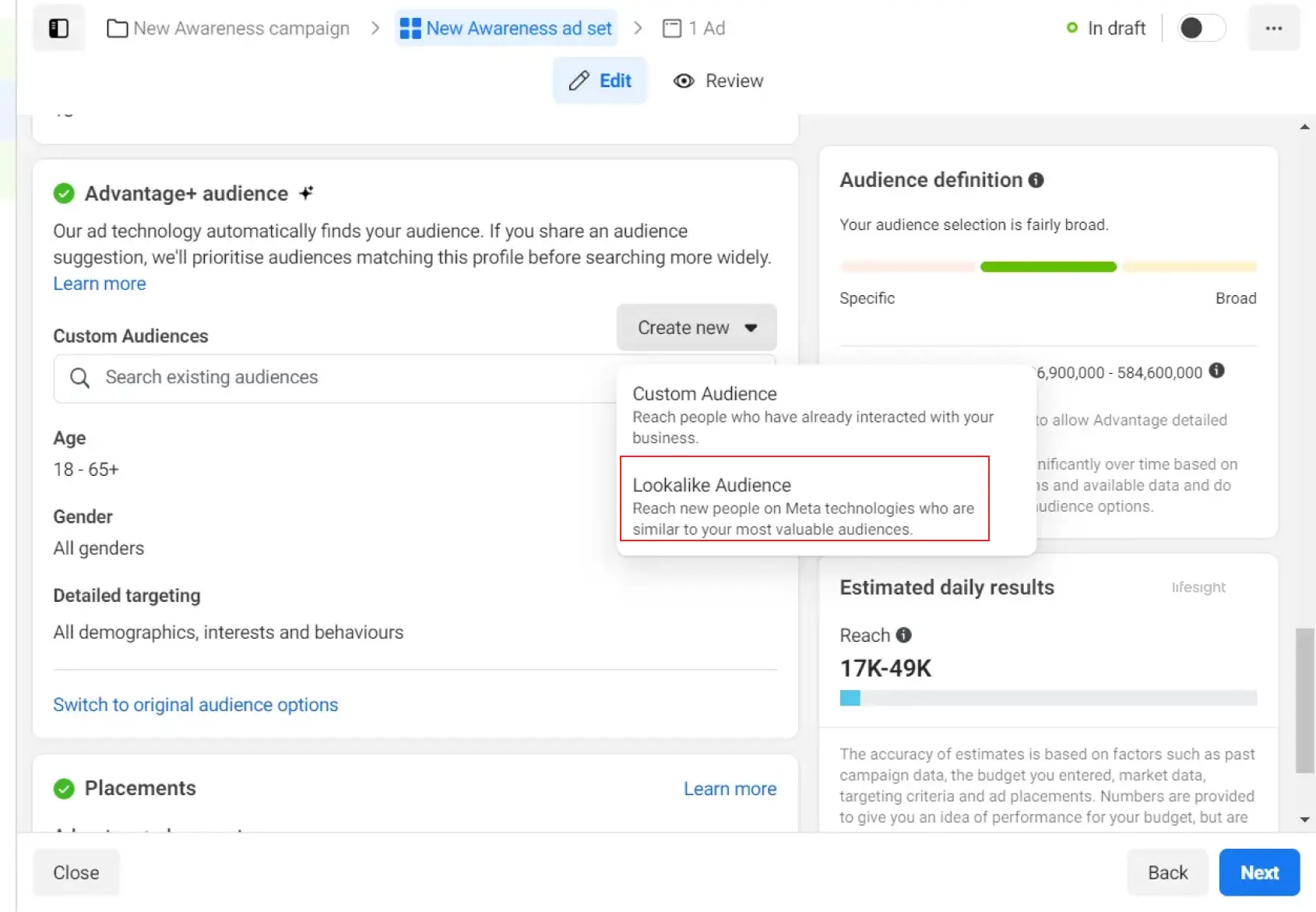
Task: Click the Detailed targeting heading
Action: (x=127, y=596)
